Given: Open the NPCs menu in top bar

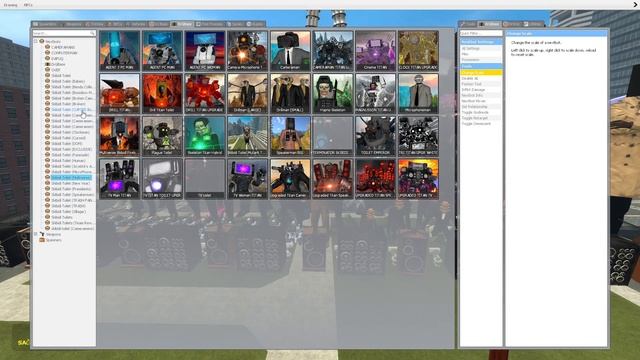Looking at the screenshot, I should 28,5.
